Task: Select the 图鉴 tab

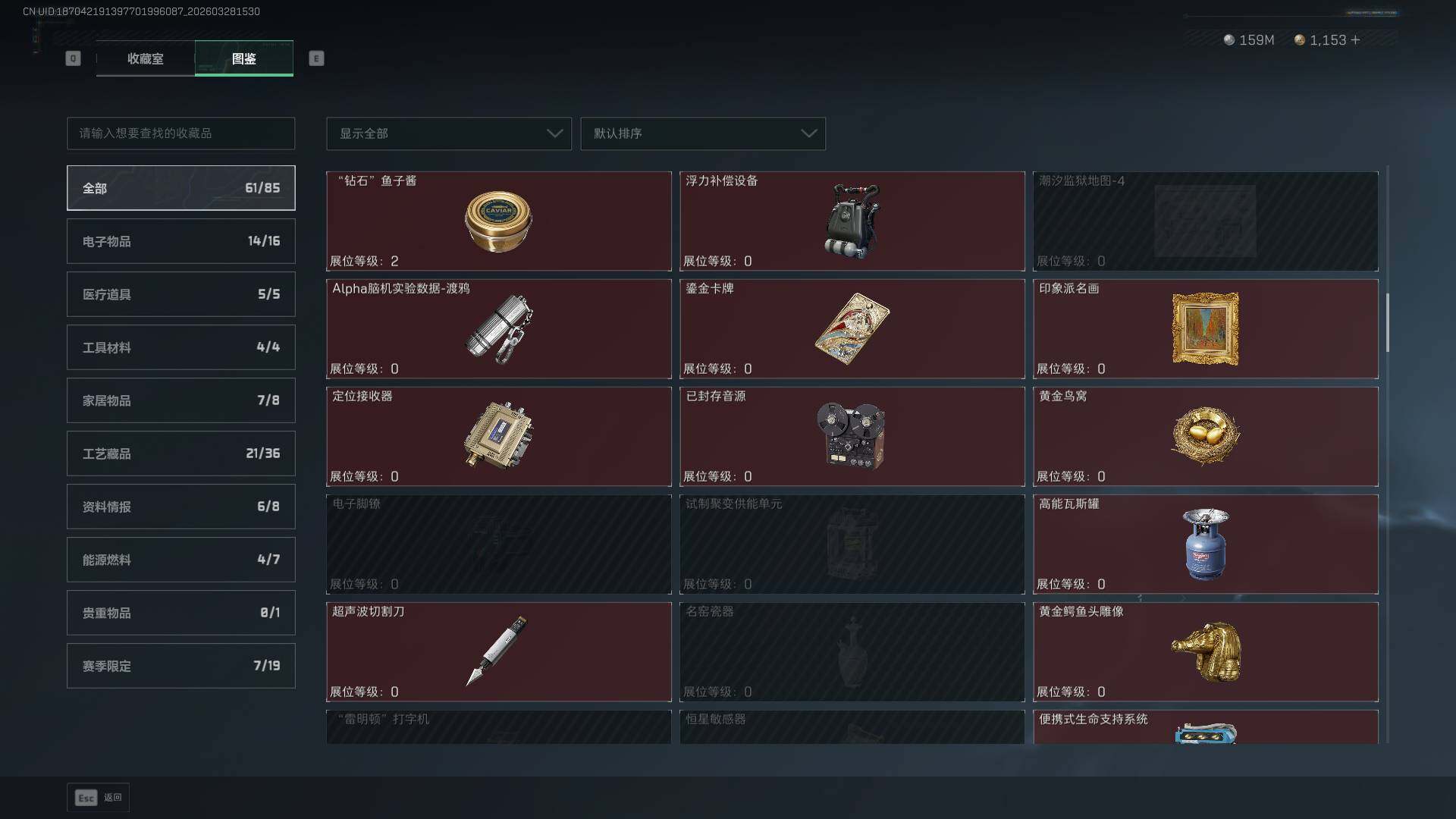Action: [244, 58]
